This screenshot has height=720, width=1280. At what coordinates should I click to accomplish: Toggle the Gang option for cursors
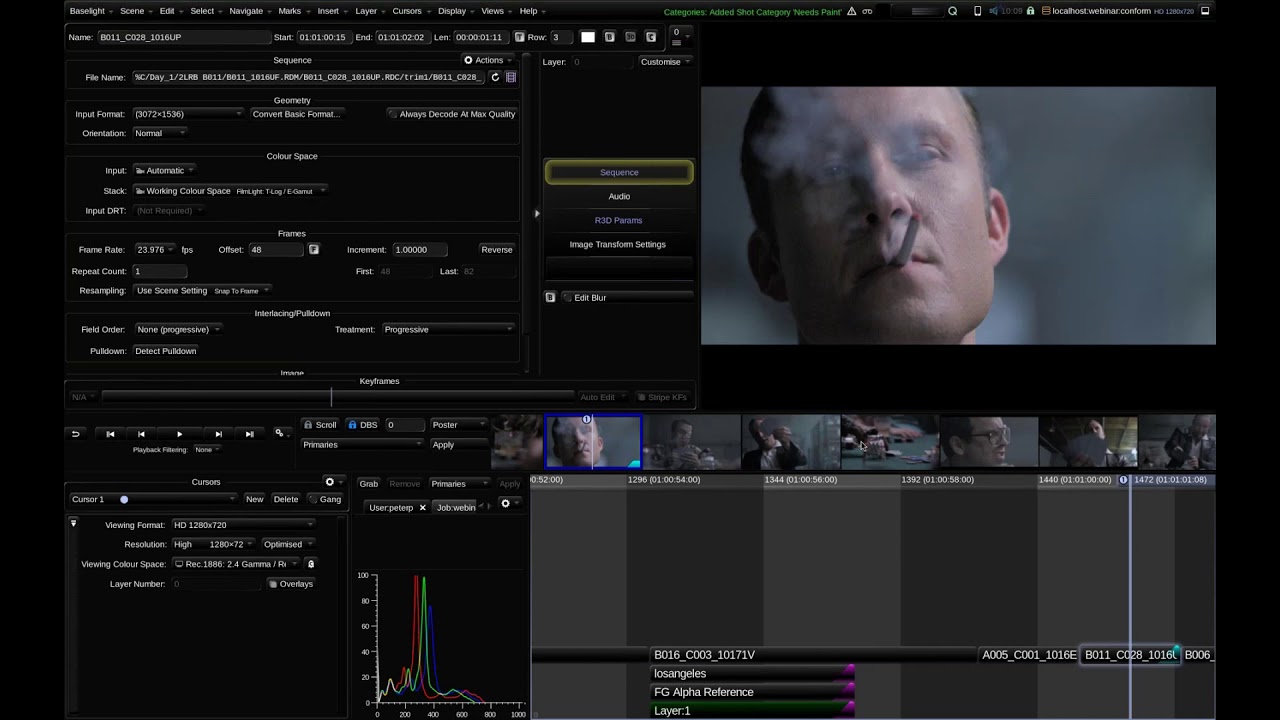pos(325,499)
